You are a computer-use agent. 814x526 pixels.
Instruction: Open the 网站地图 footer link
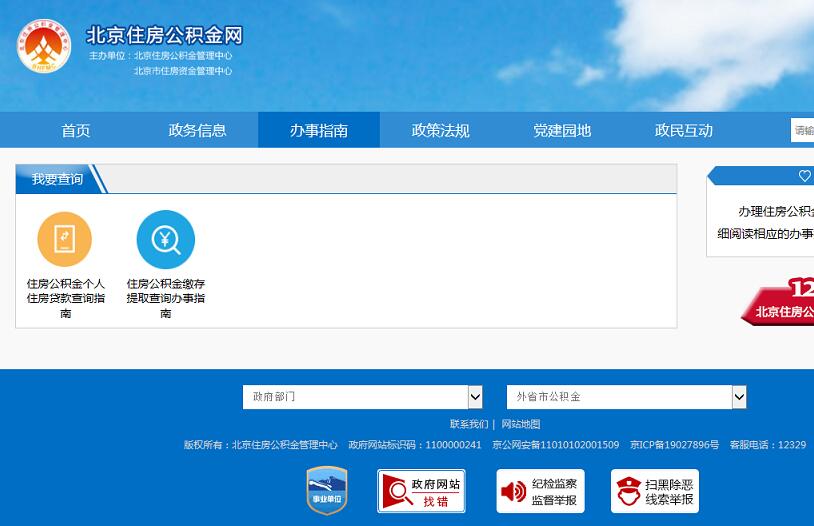pyautogui.click(x=521, y=424)
